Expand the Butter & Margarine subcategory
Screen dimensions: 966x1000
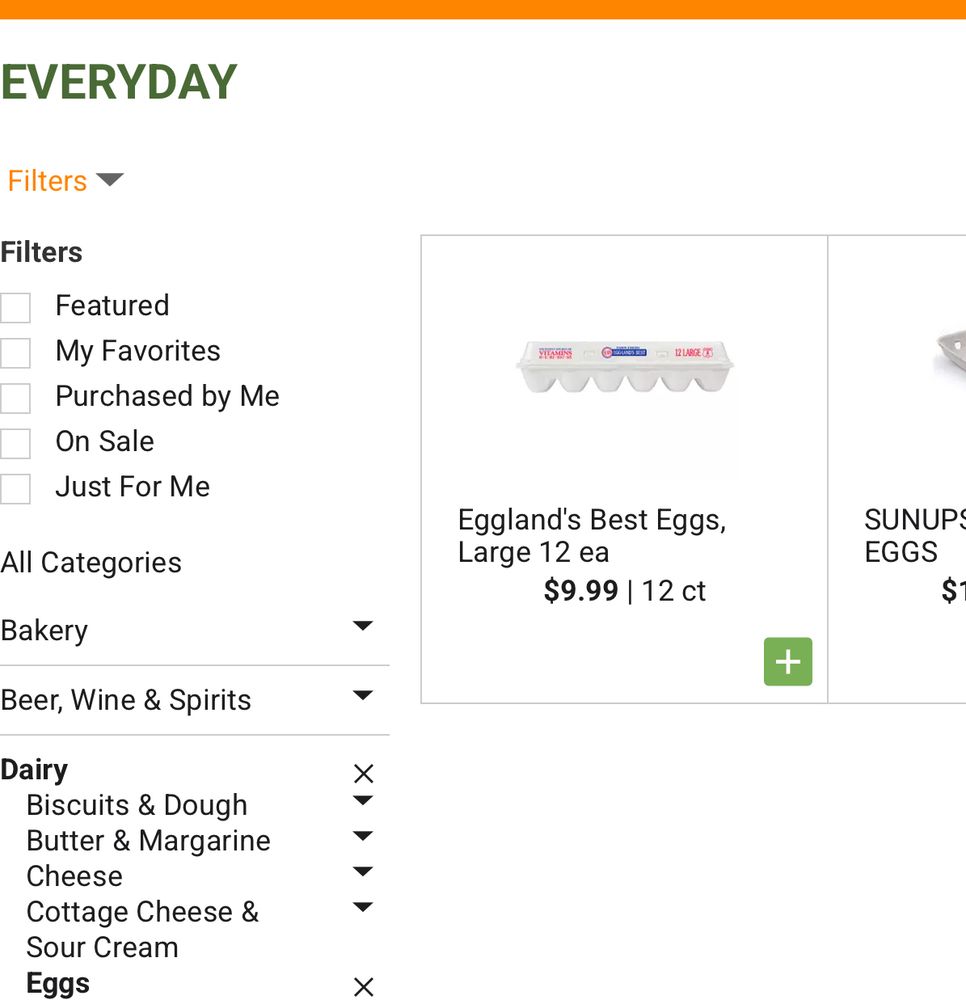(x=363, y=835)
